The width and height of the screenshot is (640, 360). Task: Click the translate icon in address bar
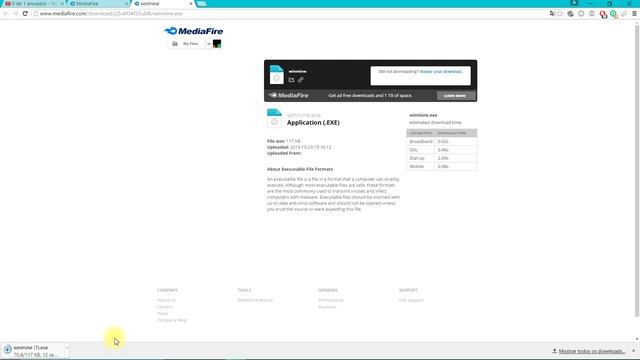(552, 13)
